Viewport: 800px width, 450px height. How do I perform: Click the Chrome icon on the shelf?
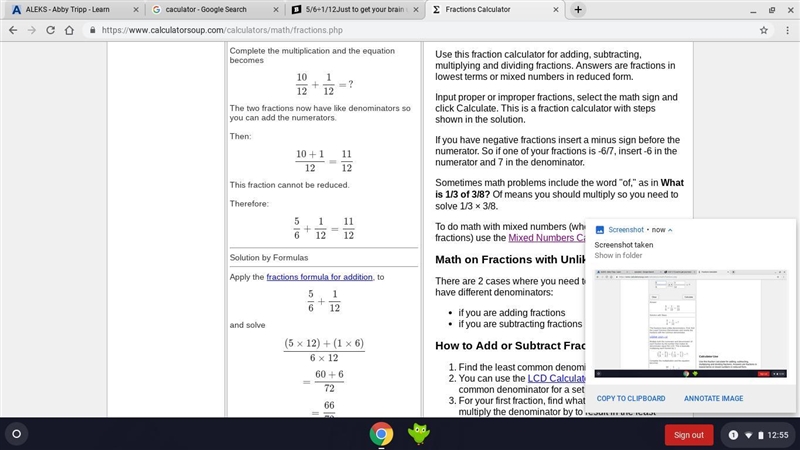tap(381, 434)
